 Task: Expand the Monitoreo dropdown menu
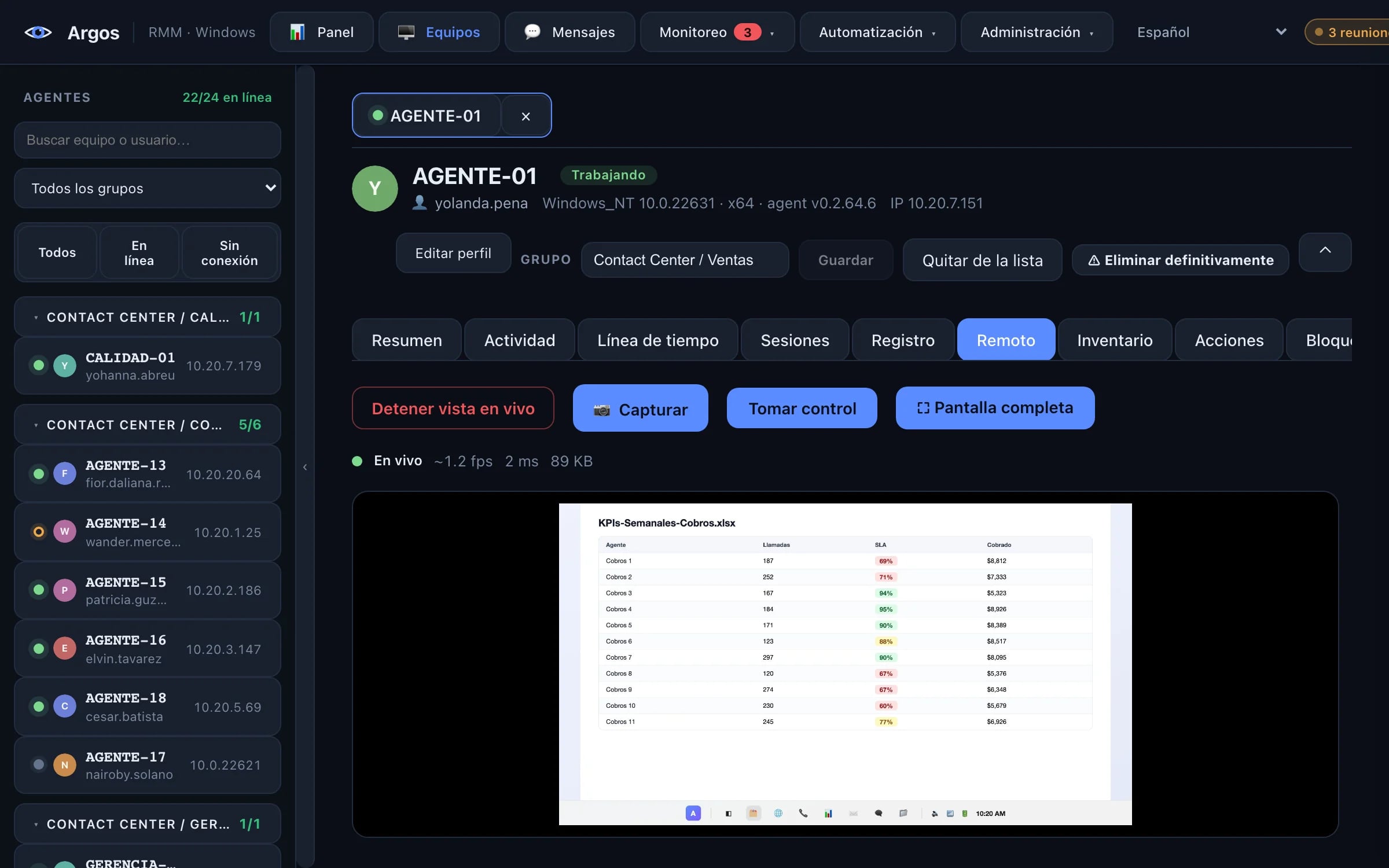717,32
